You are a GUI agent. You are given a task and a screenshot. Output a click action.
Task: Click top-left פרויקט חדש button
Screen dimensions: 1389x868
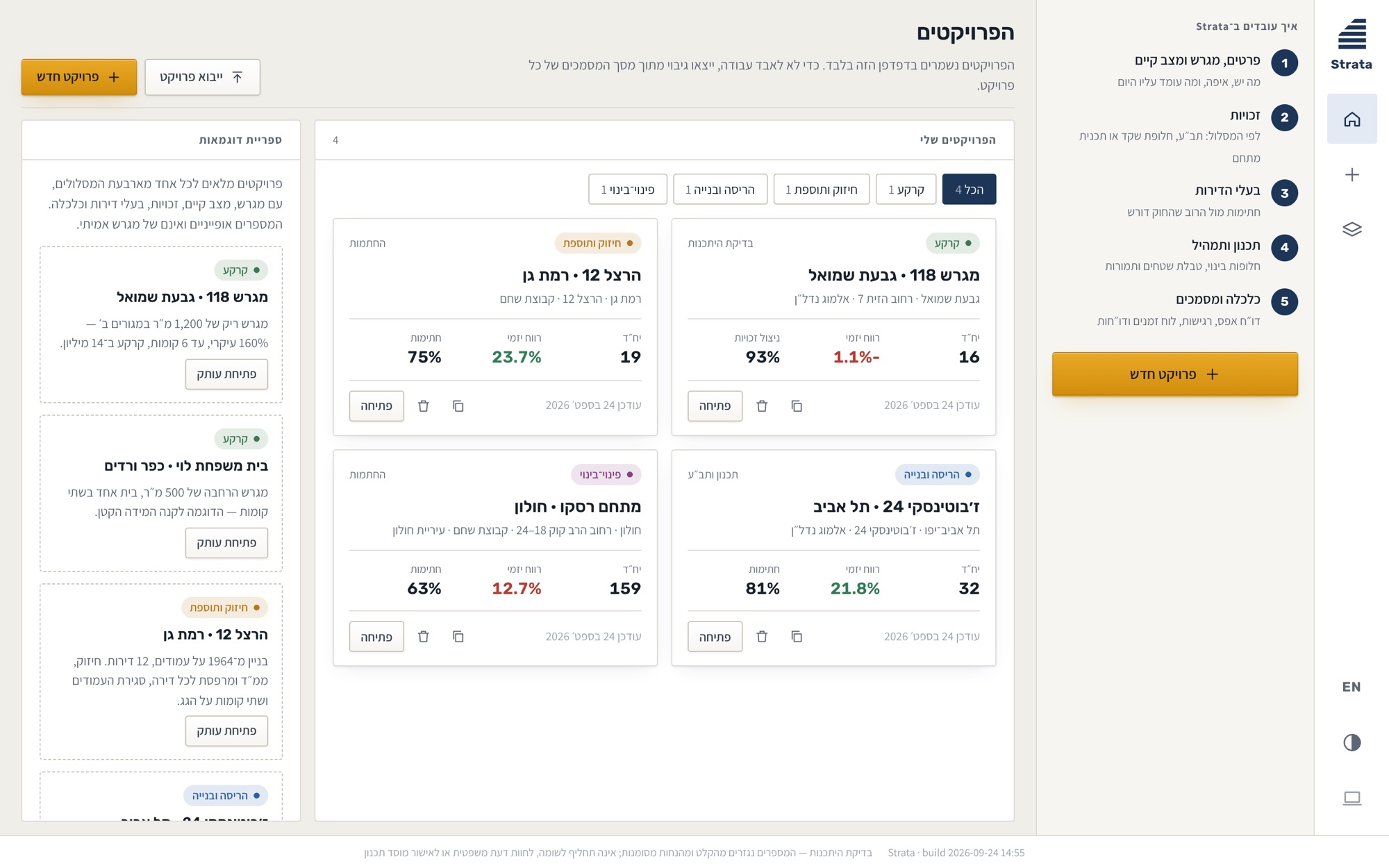(79, 77)
